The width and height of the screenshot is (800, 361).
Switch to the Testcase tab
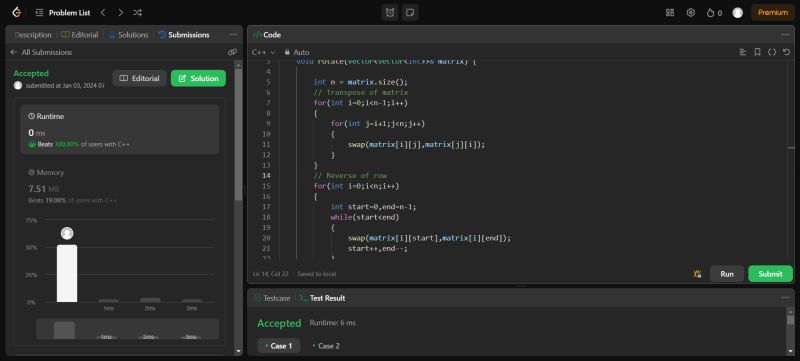click(272, 298)
